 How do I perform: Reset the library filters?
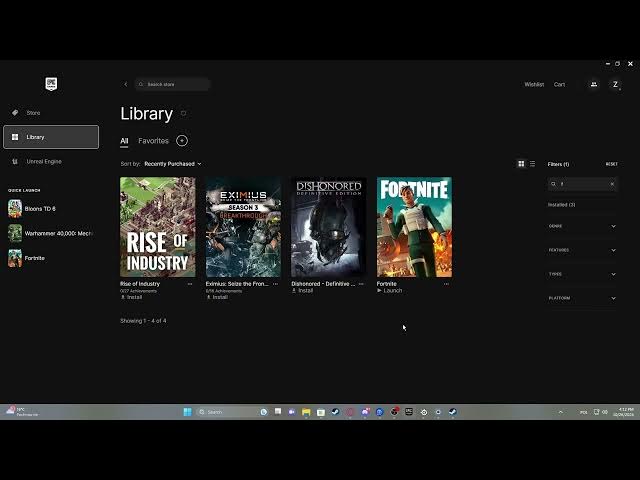pyautogui.click(x=611, y=164)
